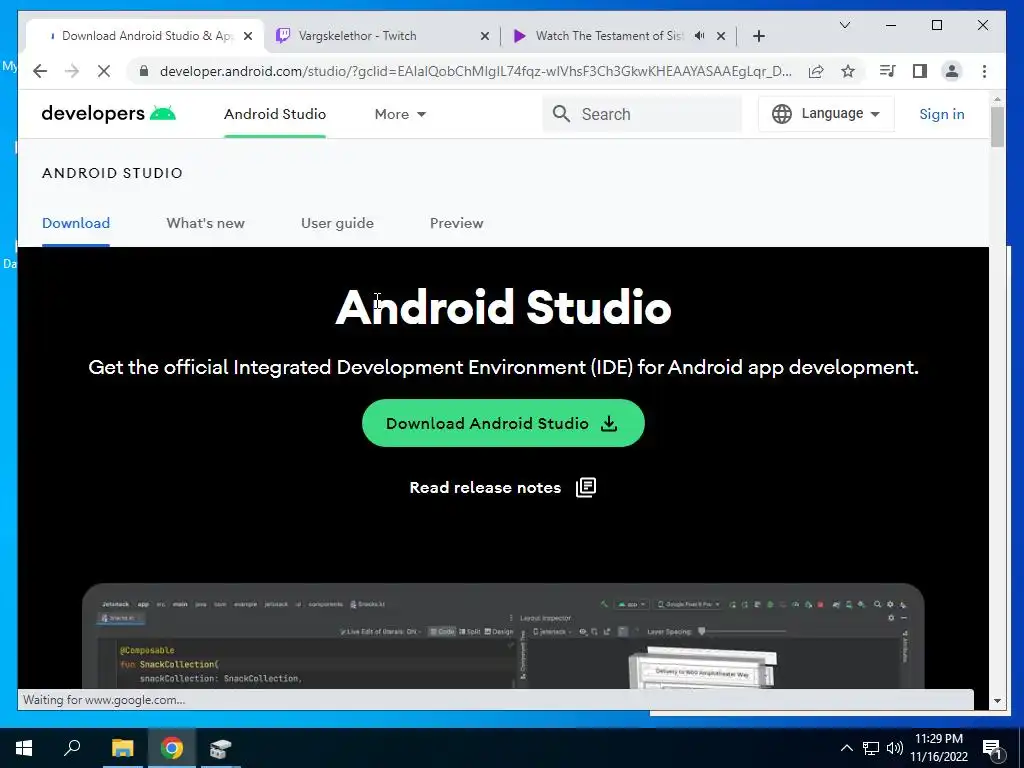The width and height of the screenshot is (1024, 768).
Task: Click the release notes document icon
Action: pyautogui.click(x=586, y=487)
